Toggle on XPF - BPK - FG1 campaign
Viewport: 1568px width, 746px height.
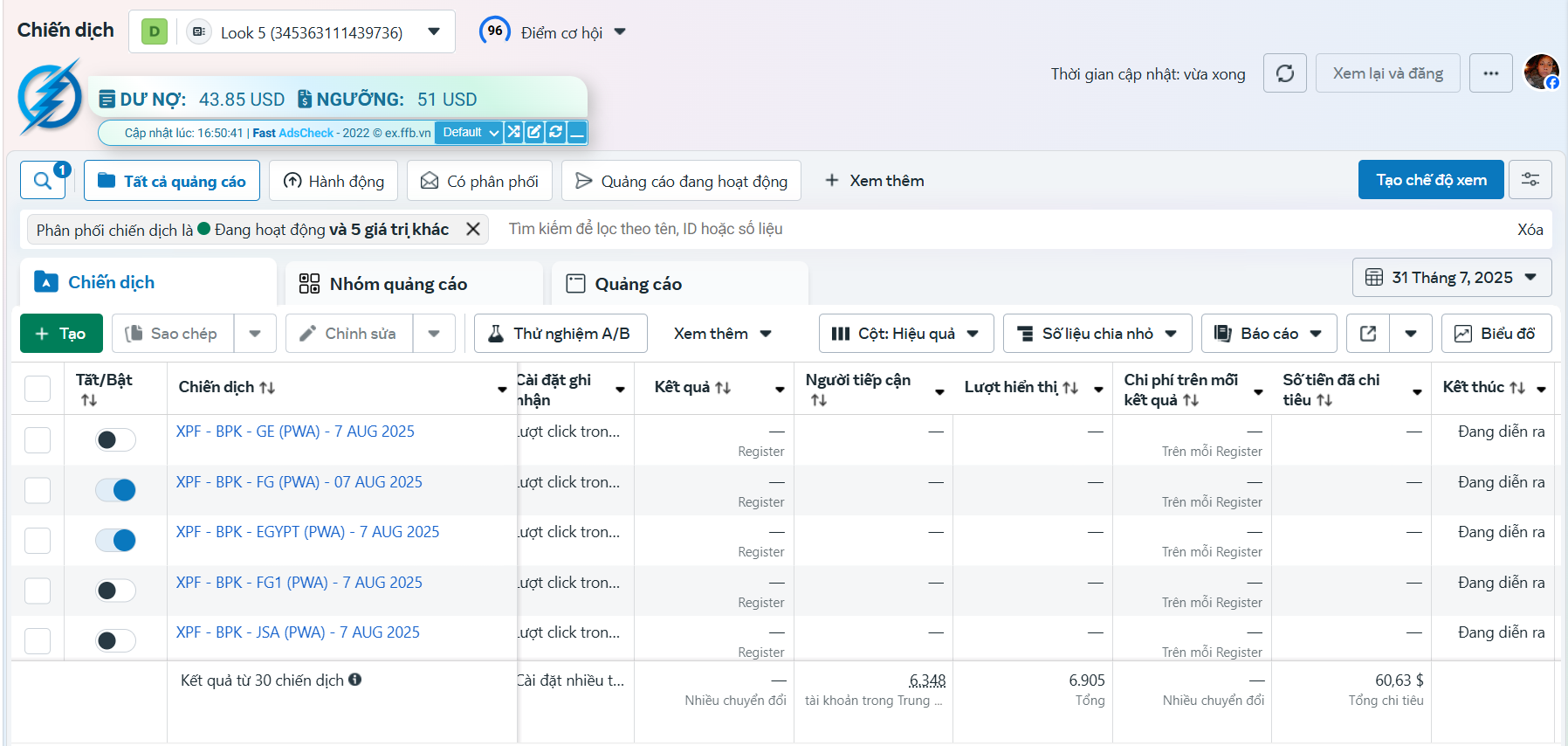click(x=115, y=591)
